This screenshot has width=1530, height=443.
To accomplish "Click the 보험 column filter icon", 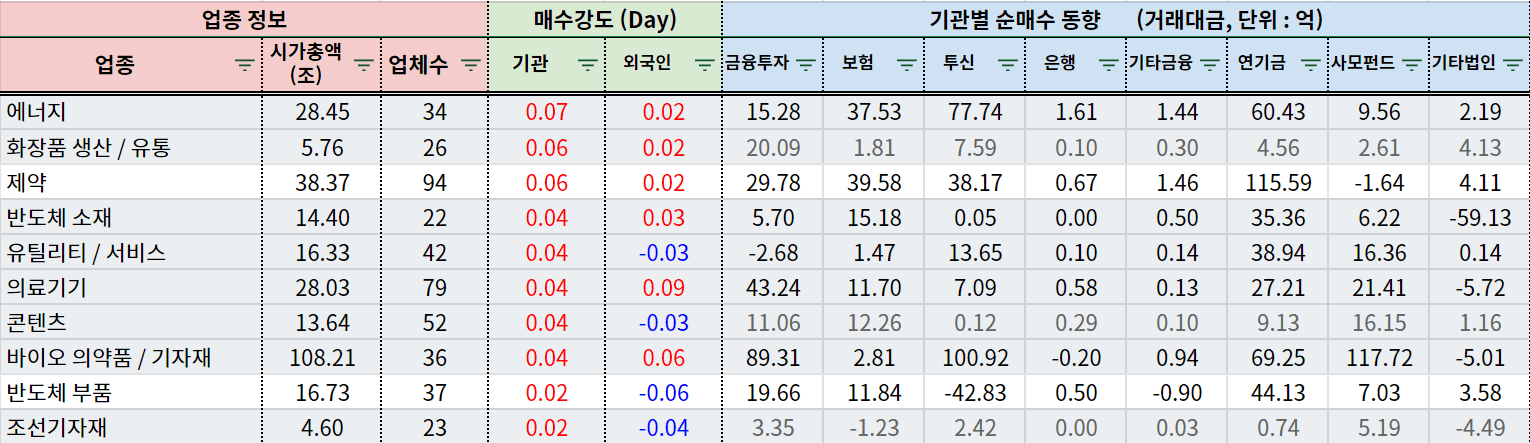I will (x=907, y=66).
